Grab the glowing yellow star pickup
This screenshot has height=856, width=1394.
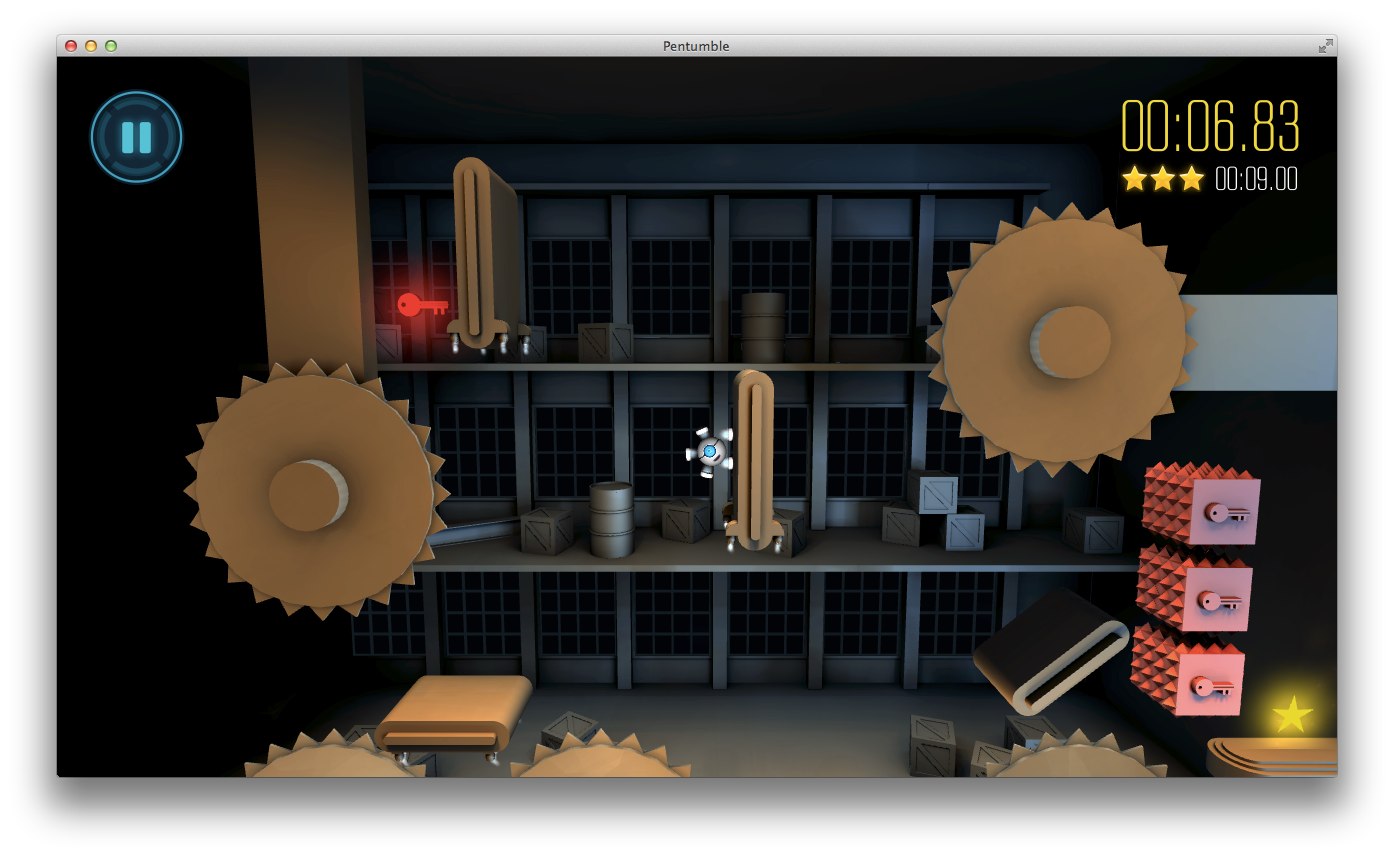pos(1292,714)
